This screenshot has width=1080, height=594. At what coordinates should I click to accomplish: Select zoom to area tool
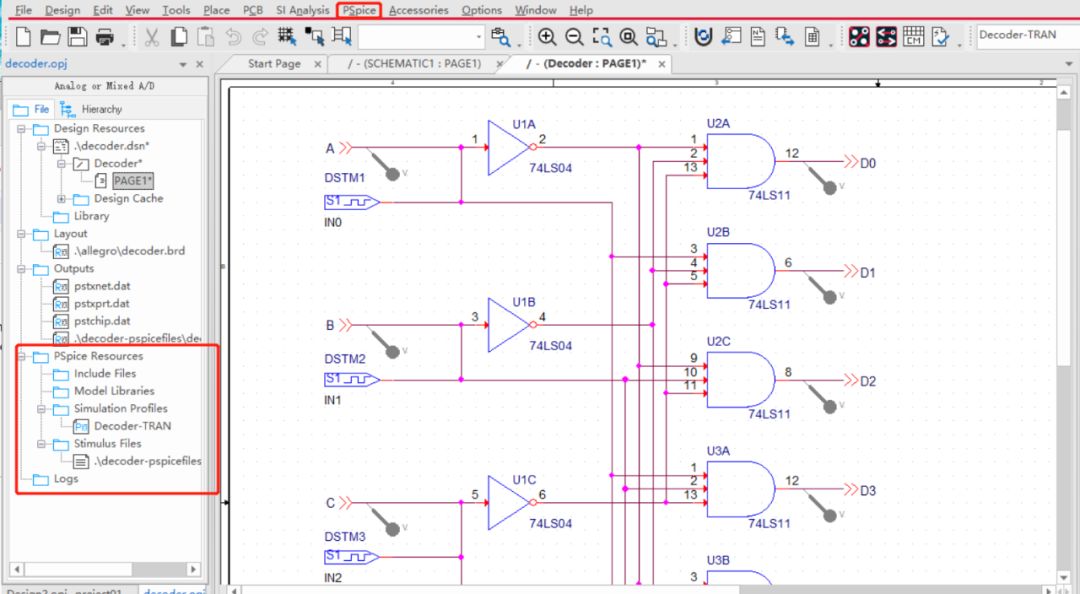pos(601,37)
